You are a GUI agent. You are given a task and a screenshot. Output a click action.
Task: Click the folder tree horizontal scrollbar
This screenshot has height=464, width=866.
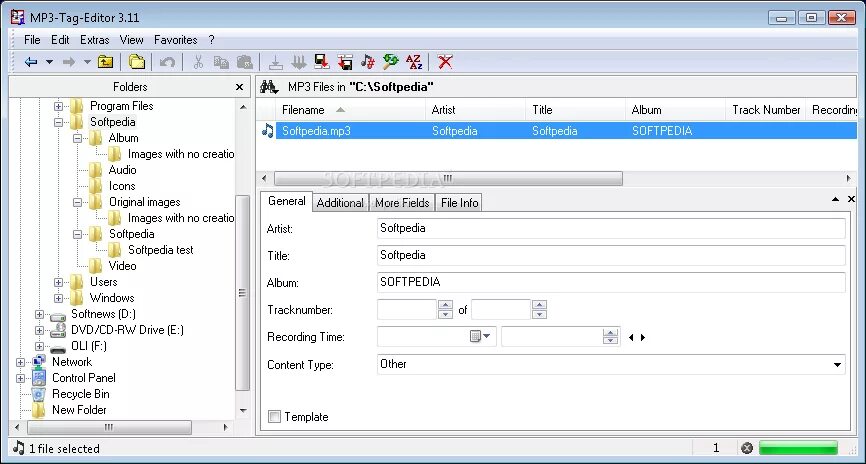[109, 427]
